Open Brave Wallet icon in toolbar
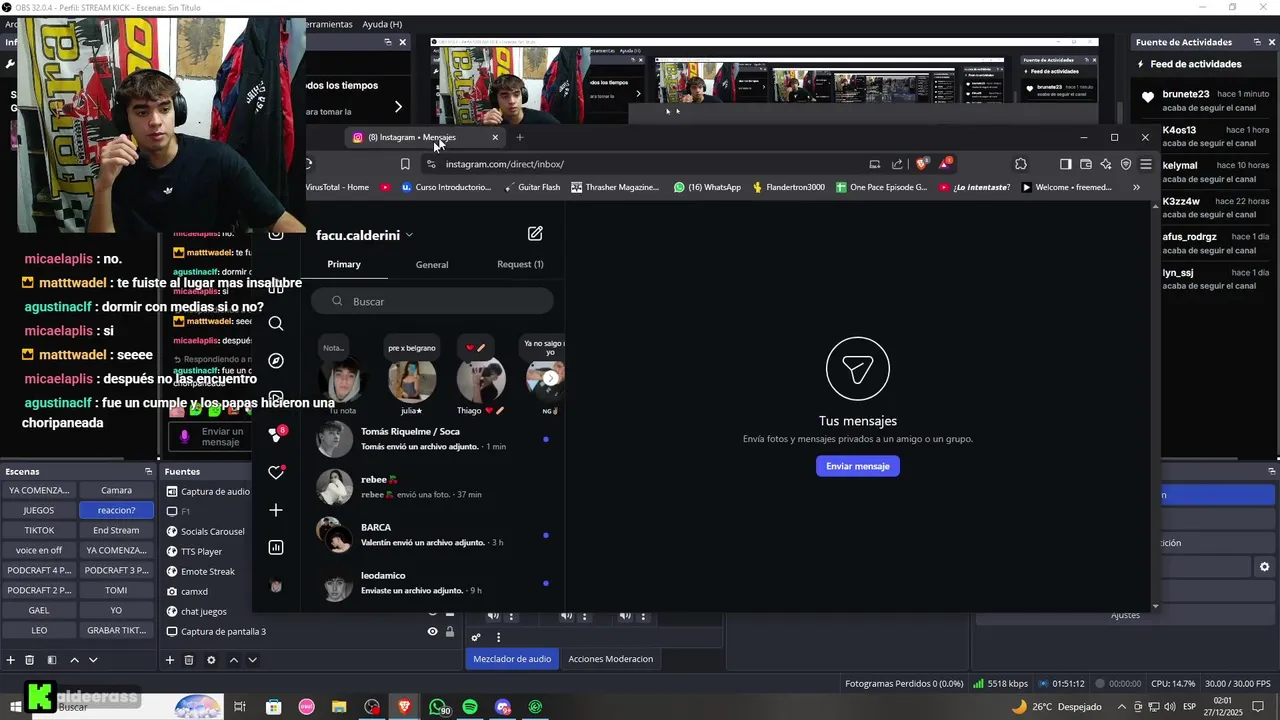This screenshot has width=1280, height=720. click(1086, 164)
